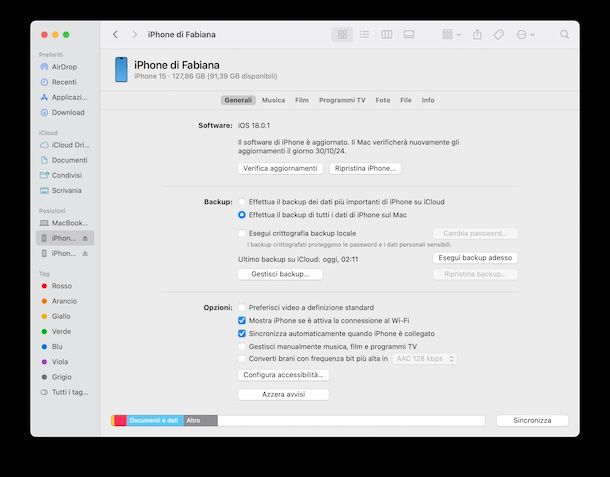Open AAC 128 kbps bitrate dropdown
This screenshot has width=610, height=477.
(x=424, y=358)
